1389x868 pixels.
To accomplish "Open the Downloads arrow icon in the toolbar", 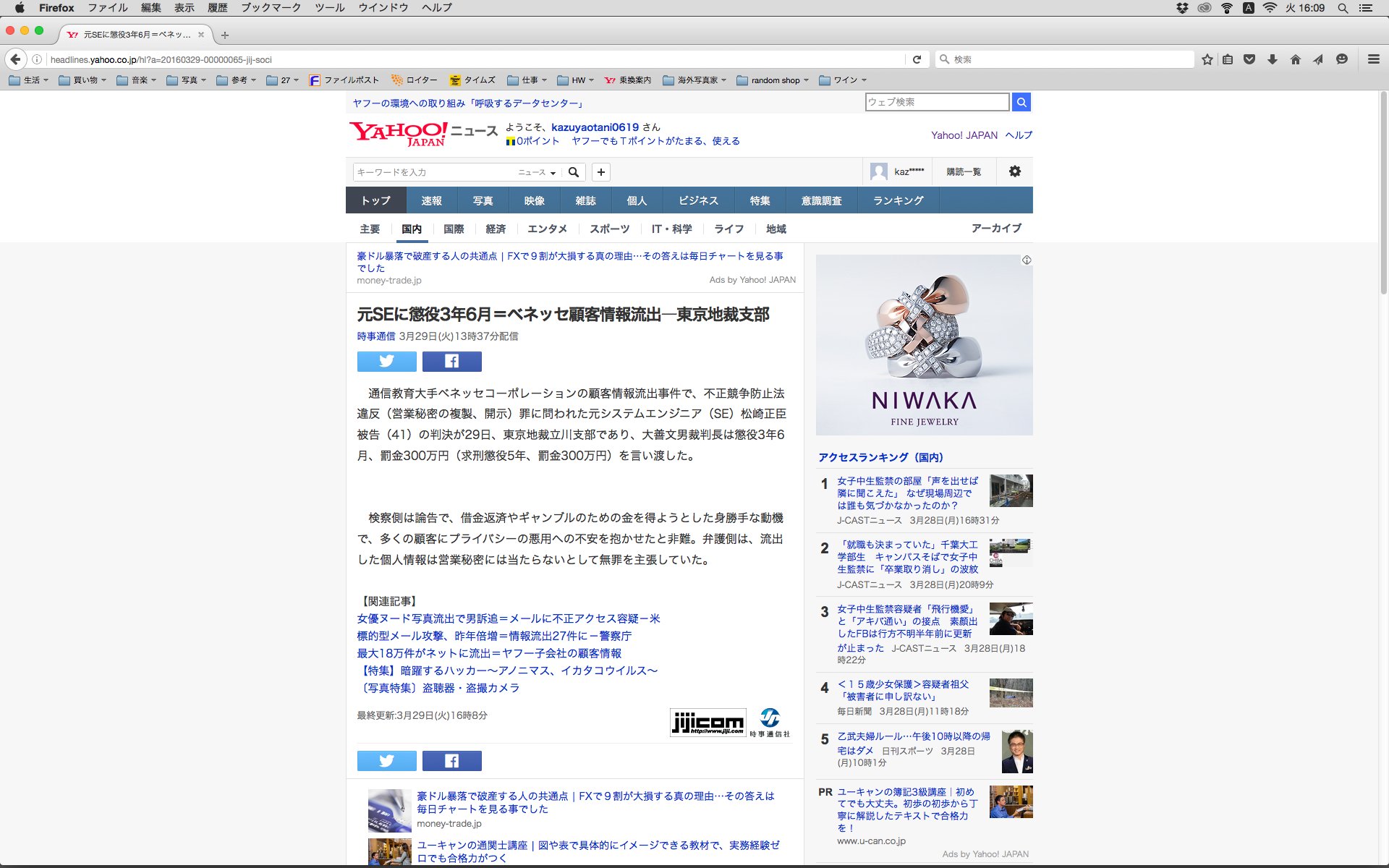I will [1273, 59].
